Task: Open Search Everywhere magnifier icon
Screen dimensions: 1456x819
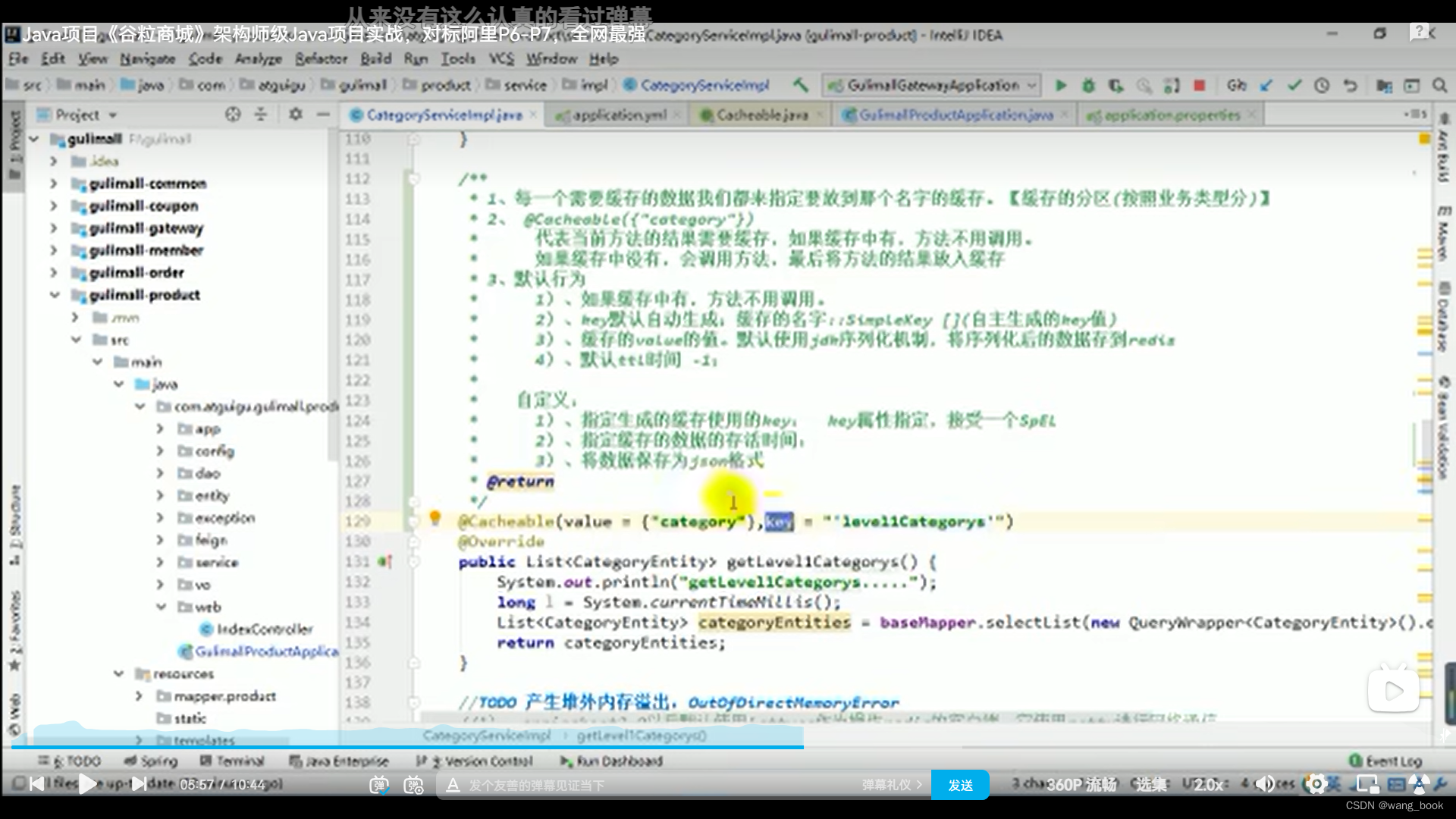Action: click(1439, 86)
